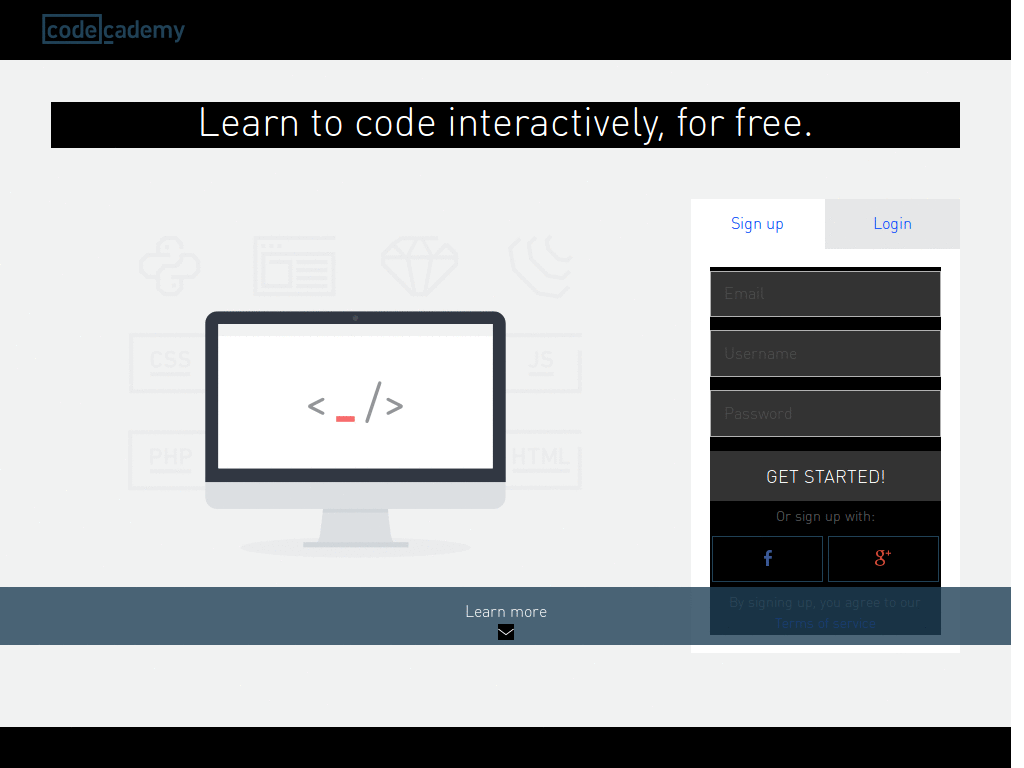This screenshot has width=1024, height=768.
Task: Click the code symbol on the monitor graphic
Action: click(x=355, y=404)
